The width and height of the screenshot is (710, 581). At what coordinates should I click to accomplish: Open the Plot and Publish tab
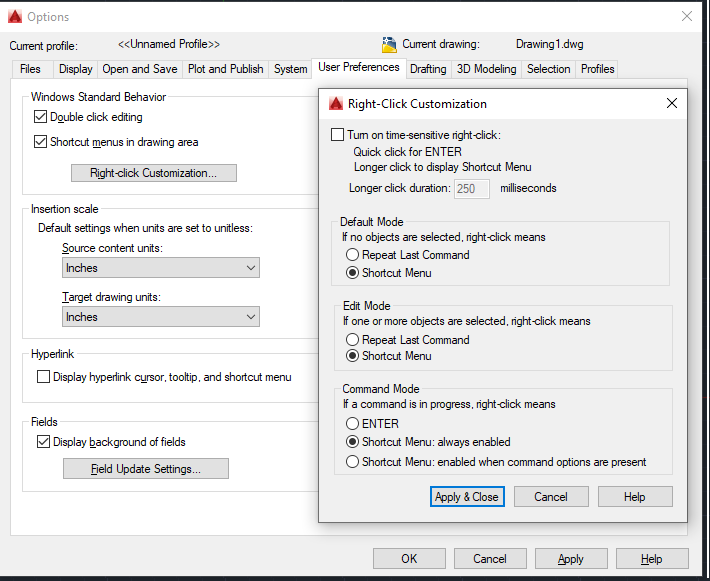coord(225,69)
